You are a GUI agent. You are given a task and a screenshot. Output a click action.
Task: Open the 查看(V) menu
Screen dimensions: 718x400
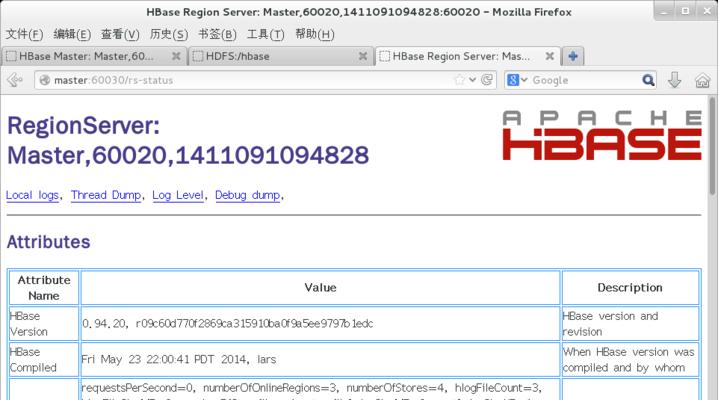click(x=120, y=34)
